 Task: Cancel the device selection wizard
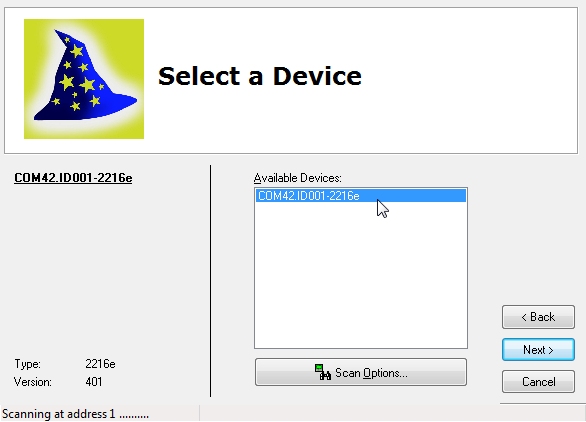tap(538, 382)
